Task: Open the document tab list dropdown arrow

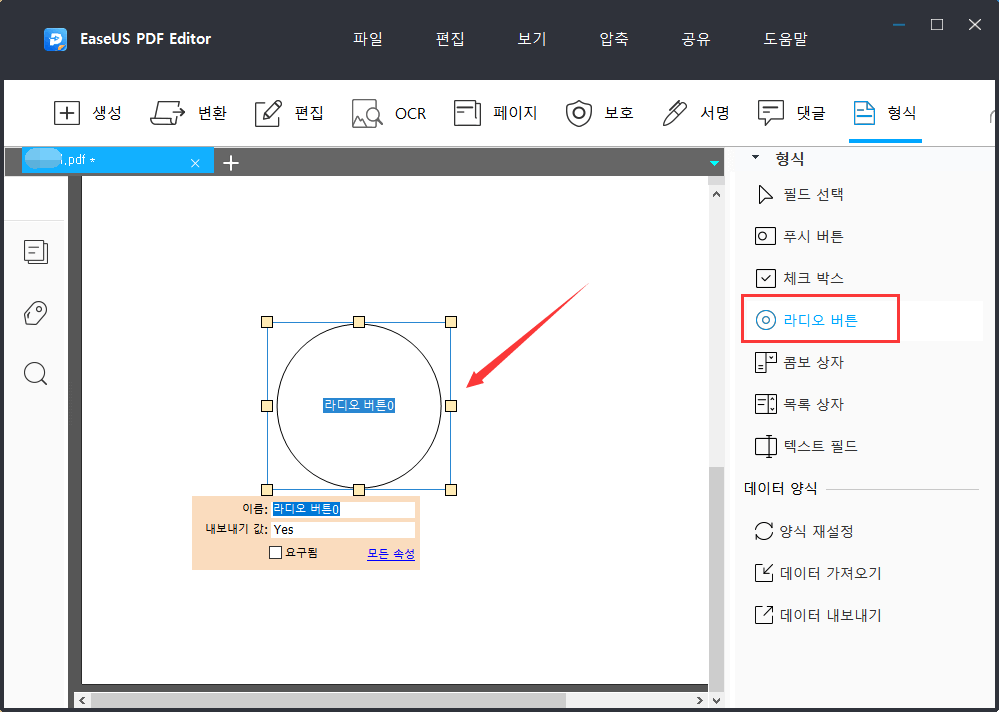Action: [x=714, y=163]
